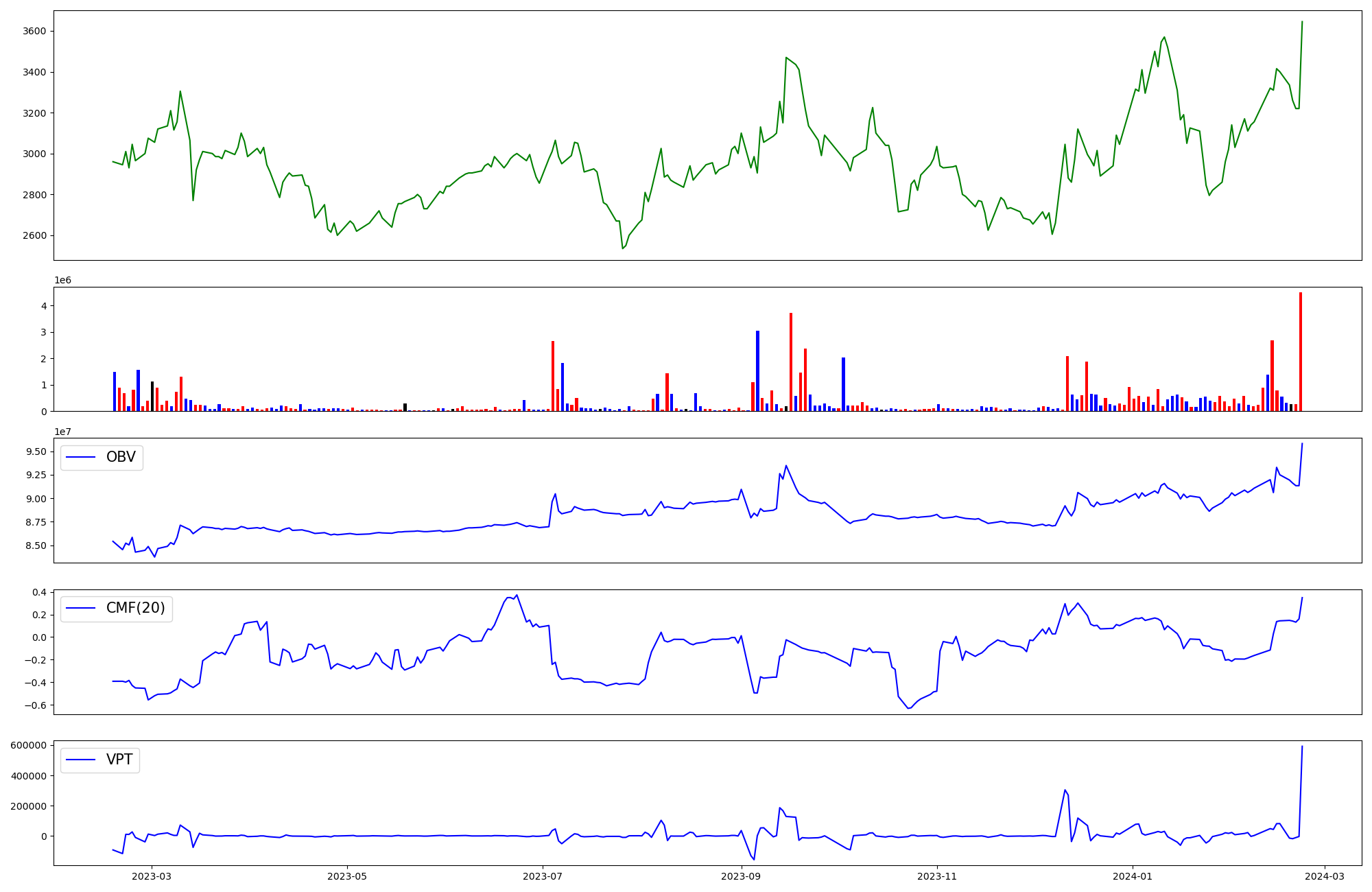Click the 2023-09 x-axis date label
Image resolution: width=1372 pixels, height=892 pixels.
(742, 876)
